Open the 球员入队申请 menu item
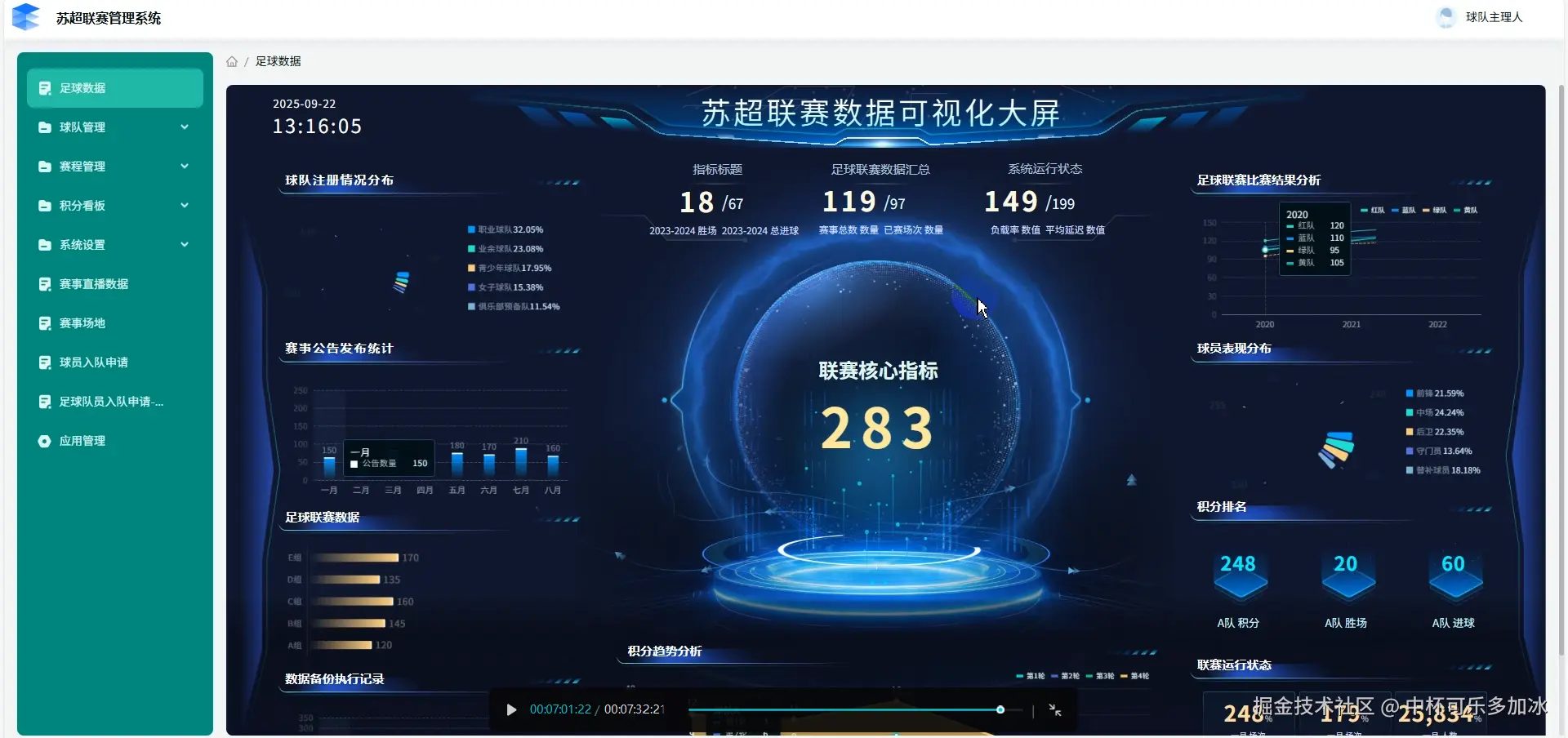The image size is (1568, 738). pos(115,362)
